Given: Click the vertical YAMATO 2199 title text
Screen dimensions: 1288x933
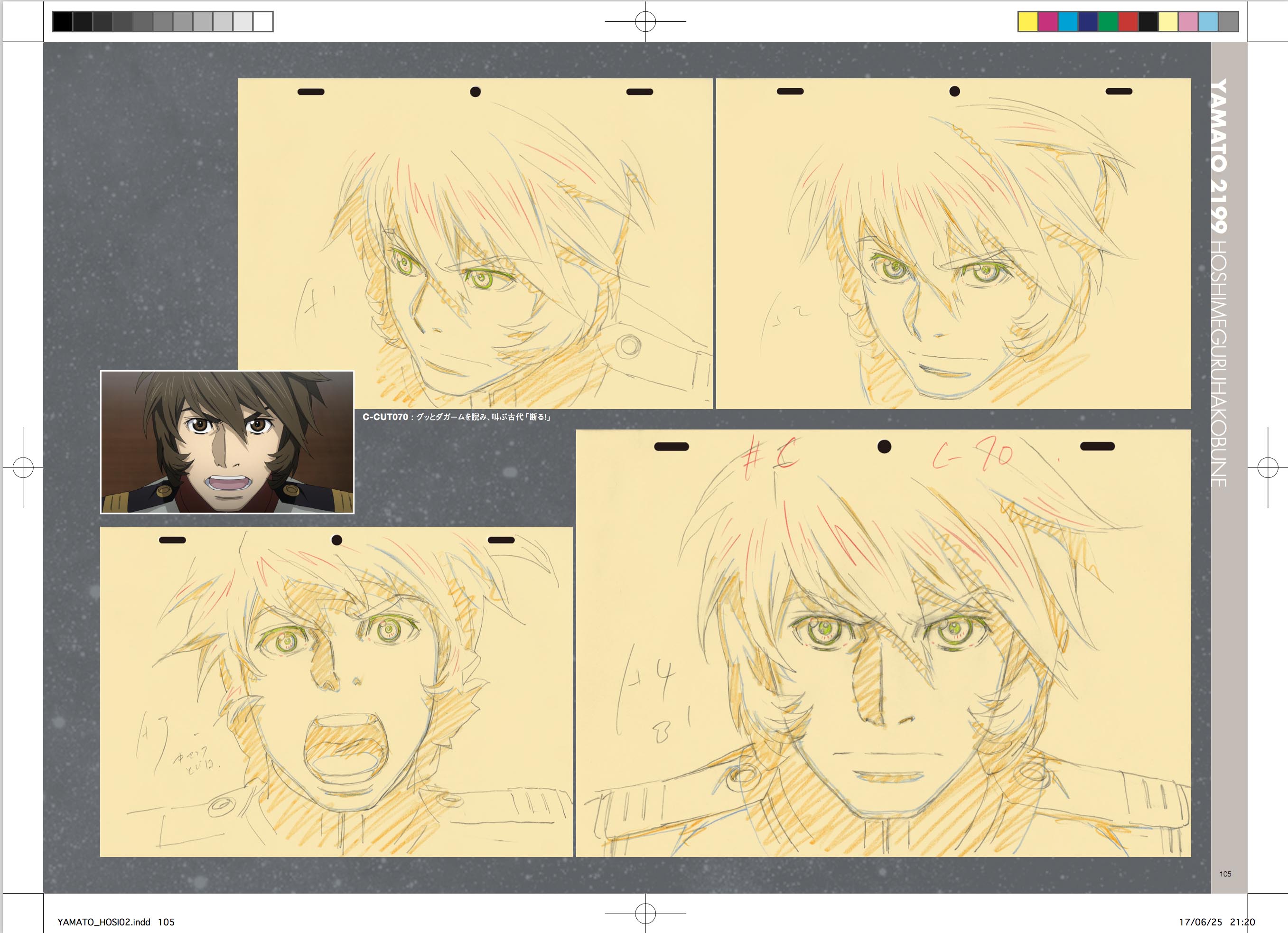Looking at the screenshot, I should tap(1219, 156).
